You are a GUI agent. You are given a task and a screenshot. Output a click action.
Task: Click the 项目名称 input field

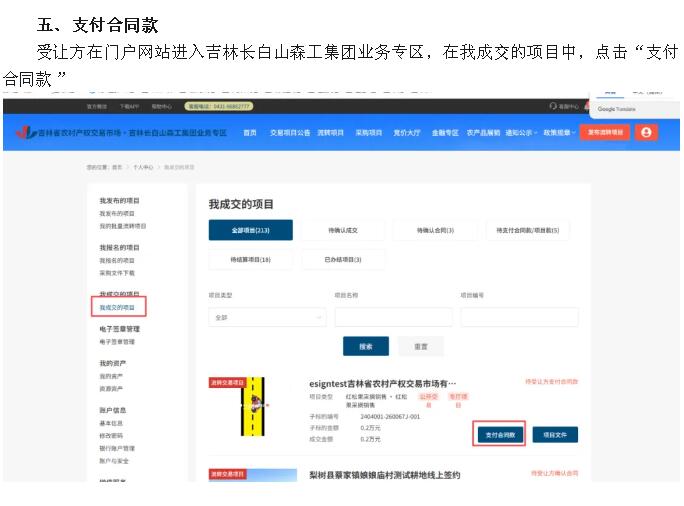coord(393,317)
